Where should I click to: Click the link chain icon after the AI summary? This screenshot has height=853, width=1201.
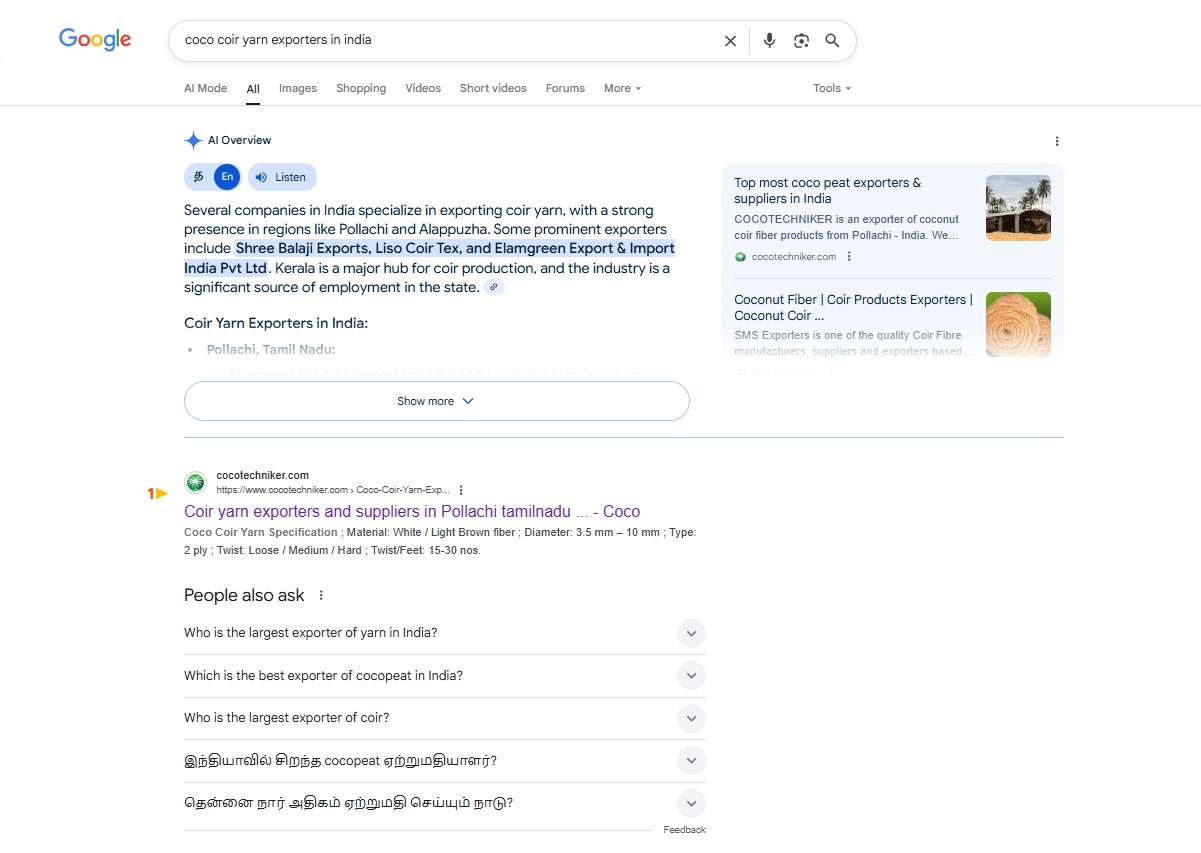tap(494, 288)
